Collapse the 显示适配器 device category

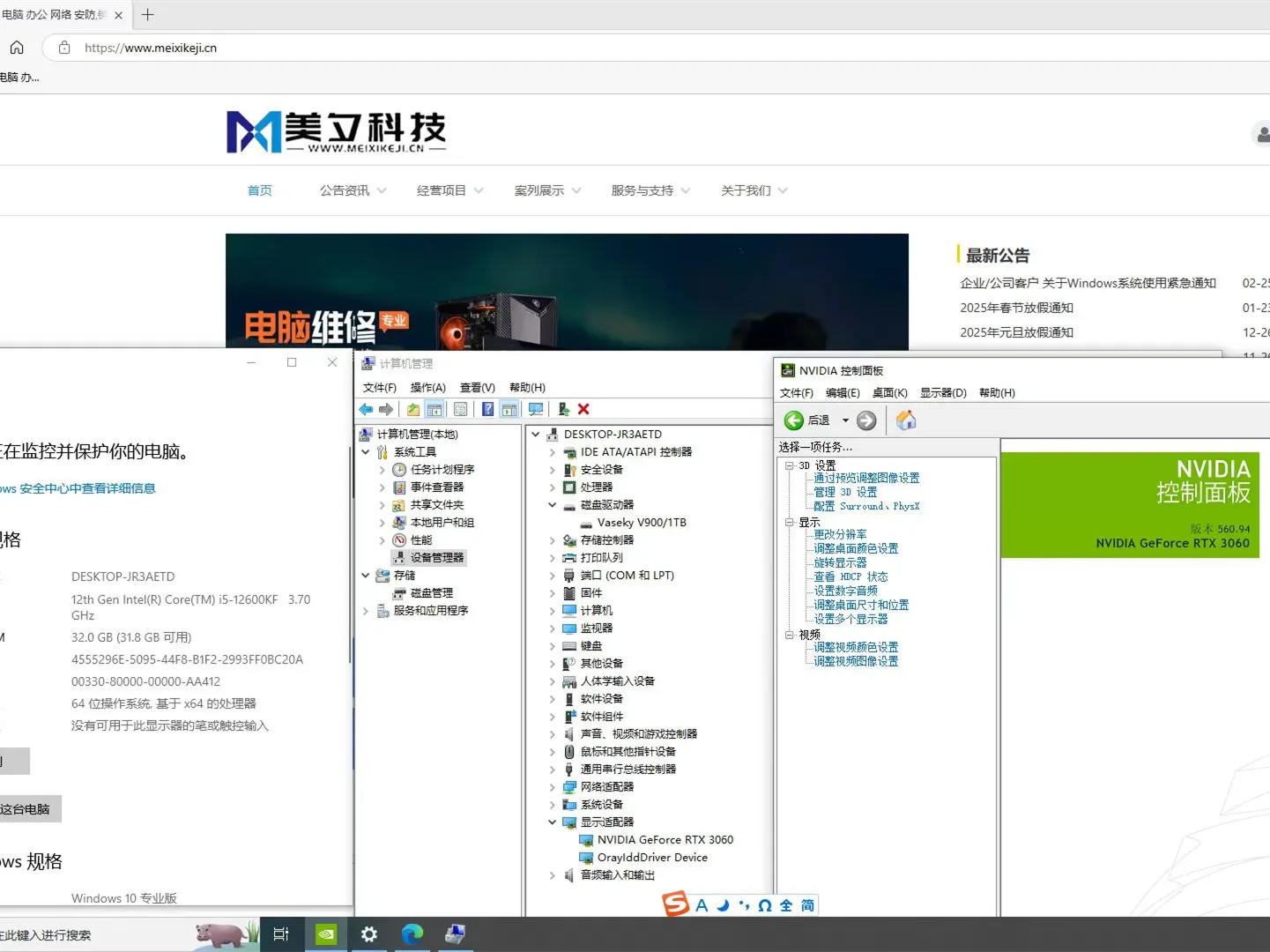[x=553, y=822]
